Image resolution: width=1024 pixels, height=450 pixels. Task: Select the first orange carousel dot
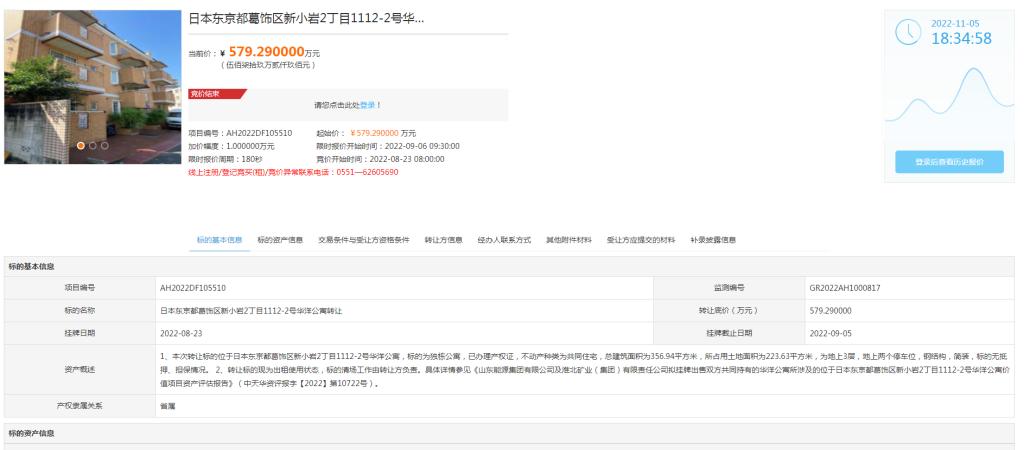click(x=81, y=145)
